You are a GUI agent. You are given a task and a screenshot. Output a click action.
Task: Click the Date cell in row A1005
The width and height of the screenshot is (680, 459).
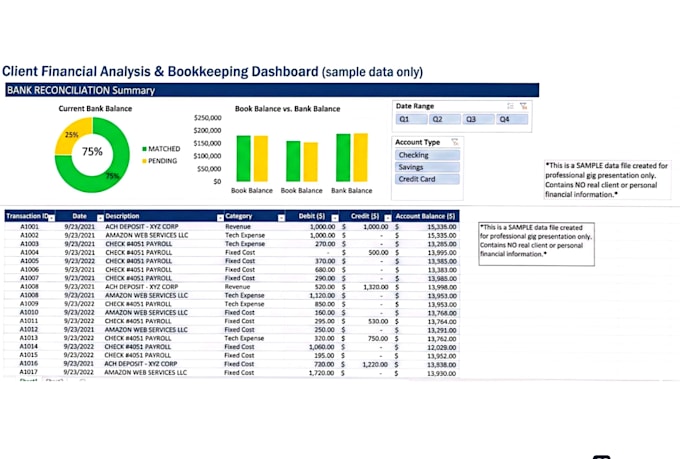pos(79,261)
